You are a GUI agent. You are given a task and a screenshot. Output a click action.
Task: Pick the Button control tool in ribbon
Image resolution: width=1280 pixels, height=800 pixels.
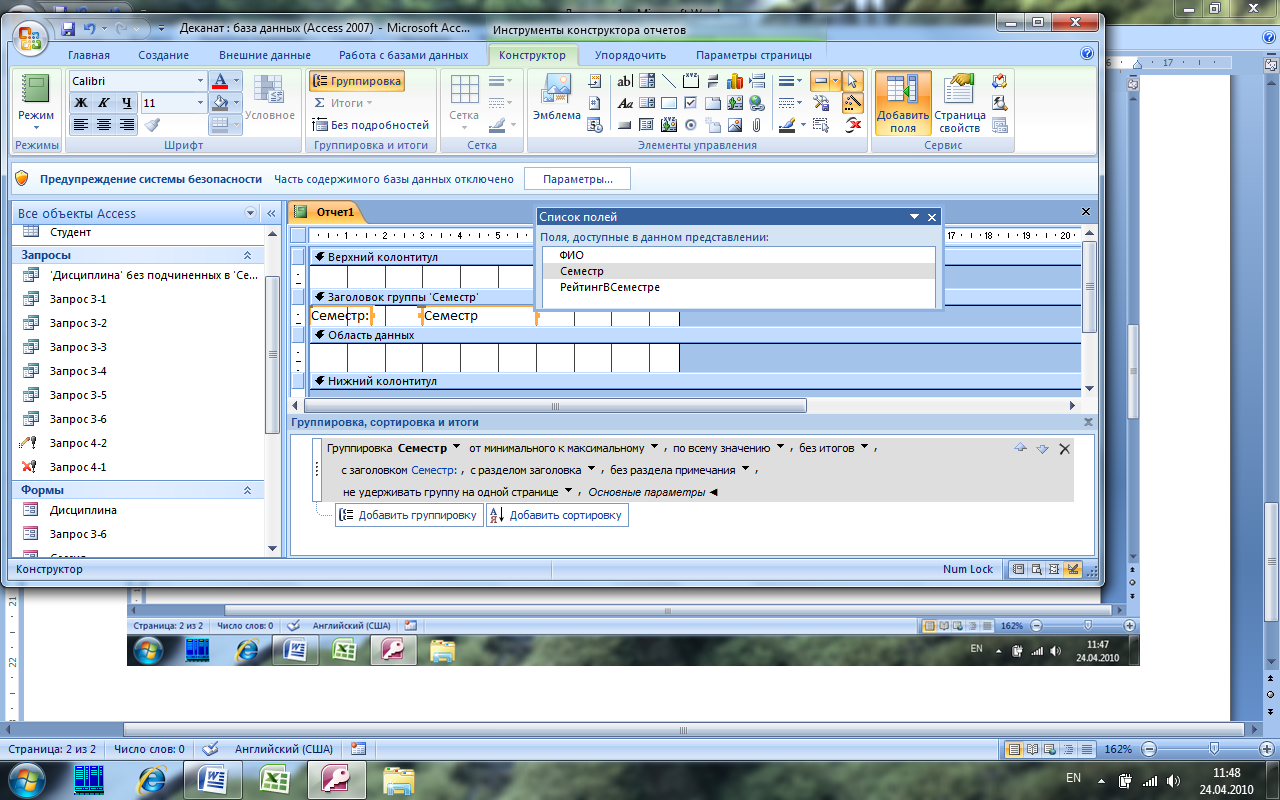click(624, 125)
